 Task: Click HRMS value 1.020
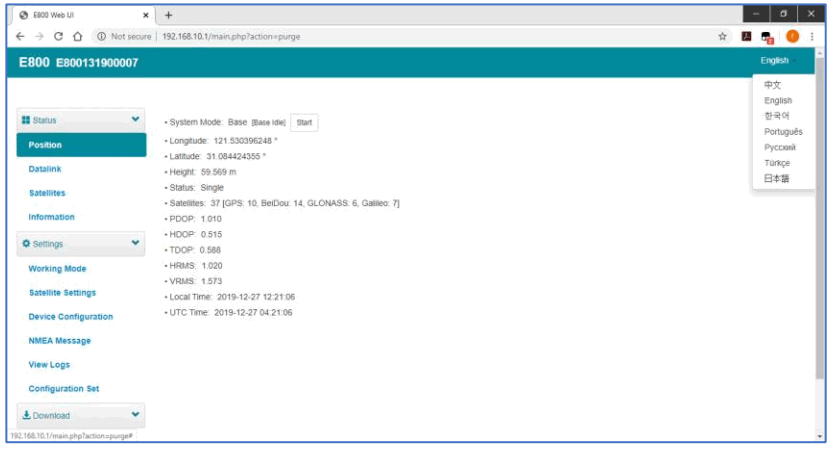coord(212,266)
